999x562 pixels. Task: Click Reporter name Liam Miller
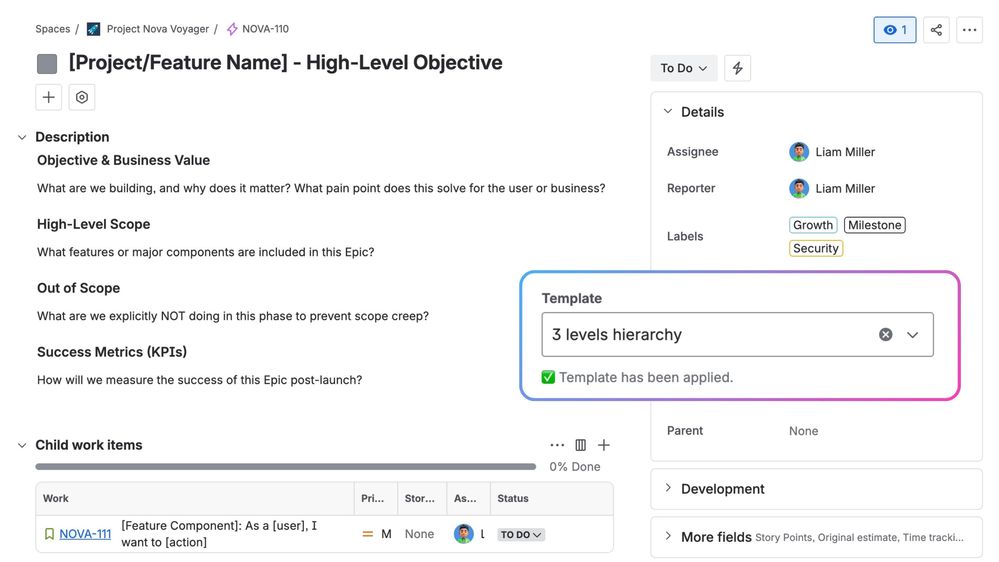click(845, 188)
